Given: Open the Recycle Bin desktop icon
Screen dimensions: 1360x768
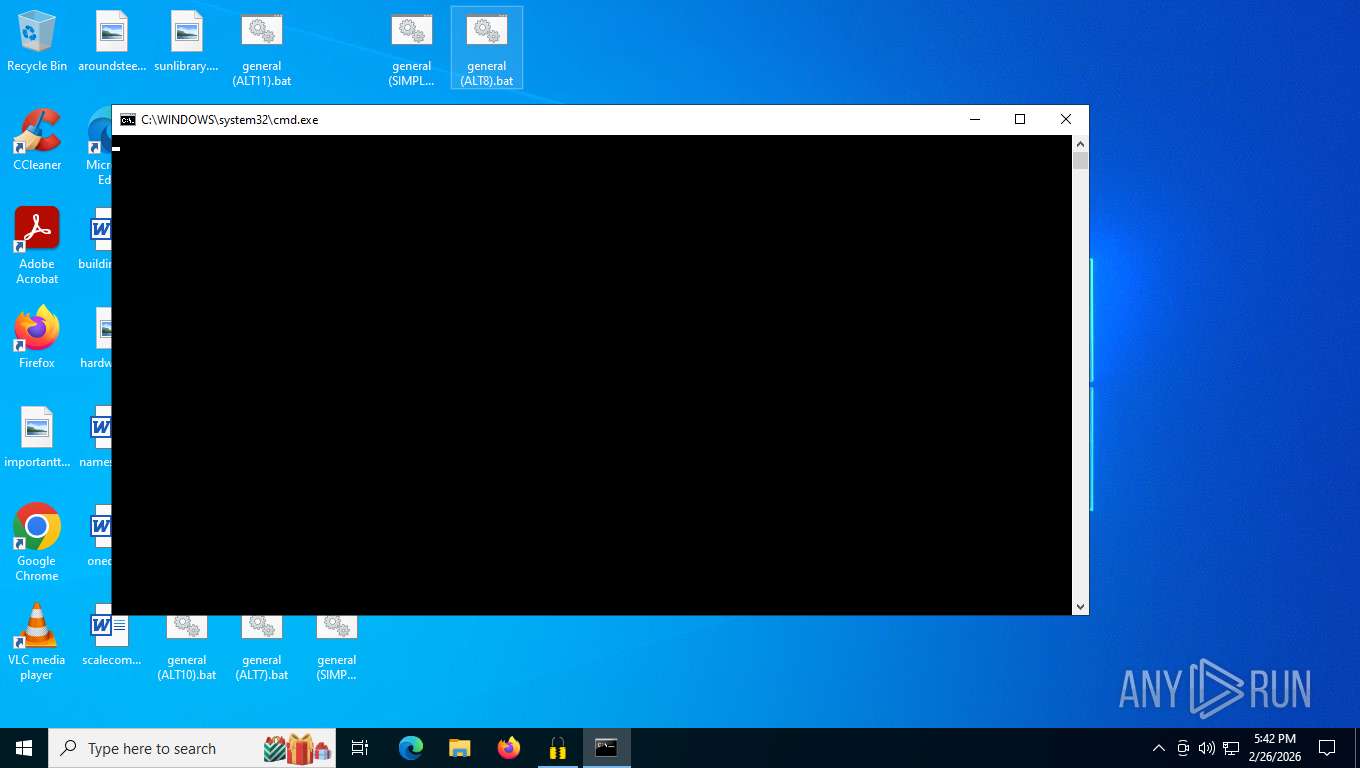Looking at the screenshot, I should coord(37,41).
